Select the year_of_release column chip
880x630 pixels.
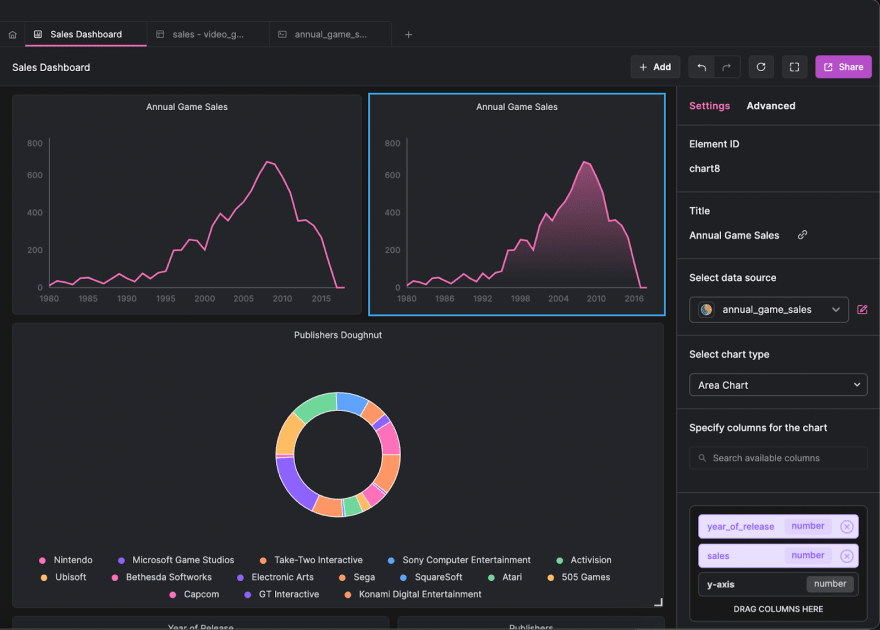778,526
